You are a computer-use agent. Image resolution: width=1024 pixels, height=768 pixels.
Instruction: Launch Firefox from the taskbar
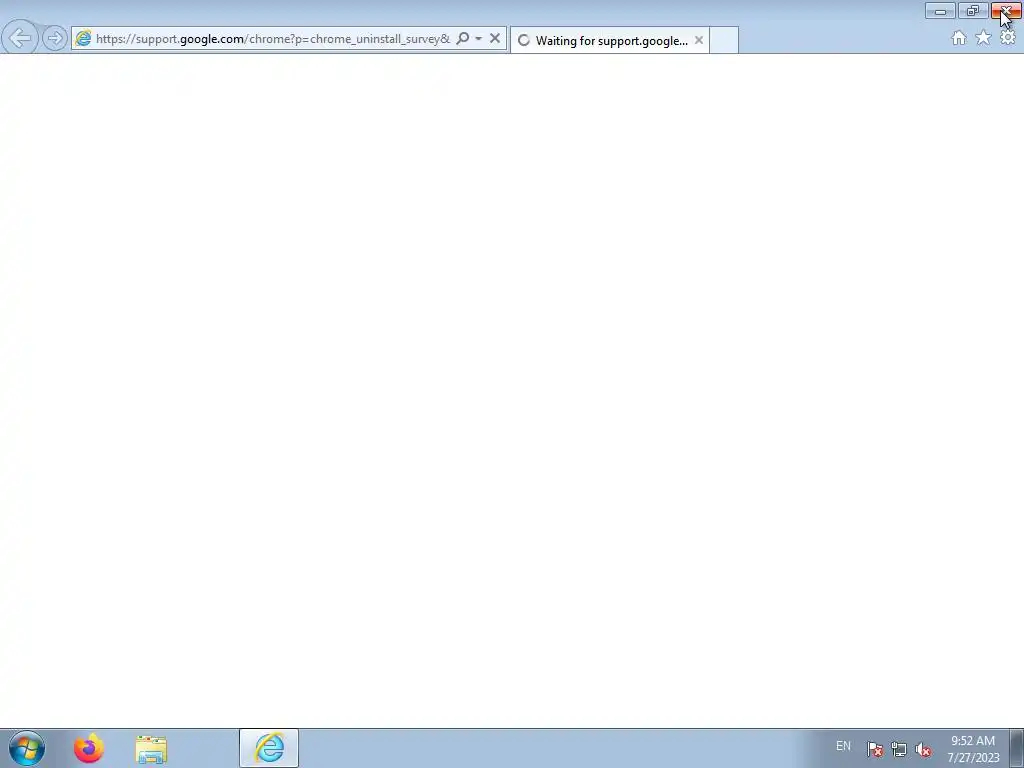[x=89, y=748]
